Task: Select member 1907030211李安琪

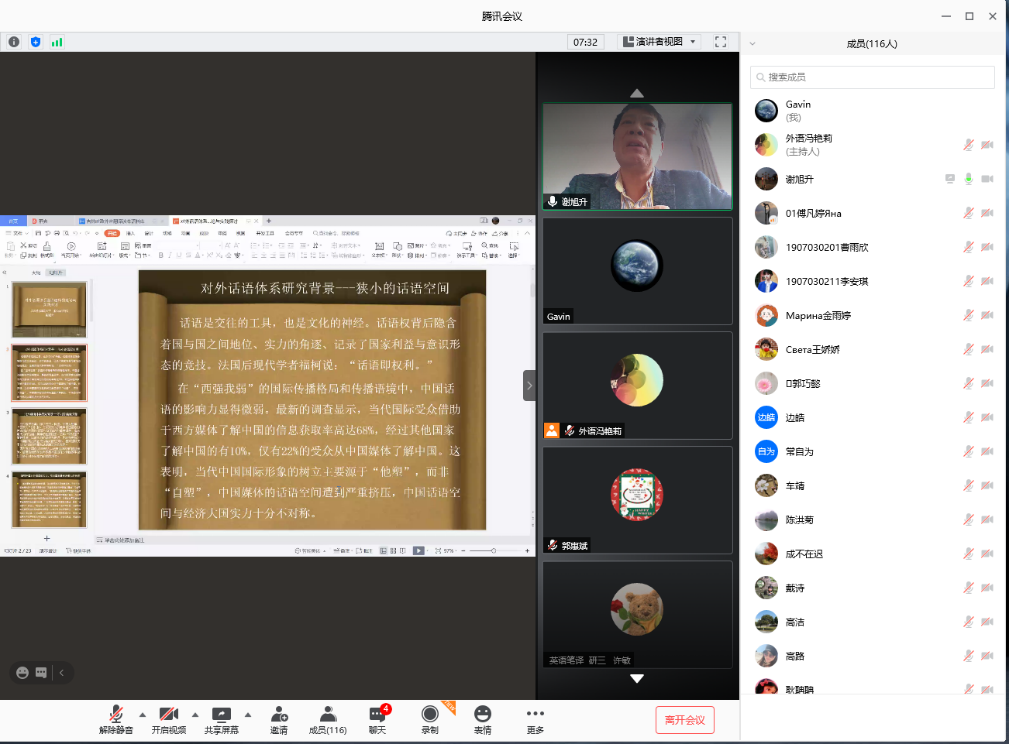Action: pyautogui.click(x=874, y=281)
